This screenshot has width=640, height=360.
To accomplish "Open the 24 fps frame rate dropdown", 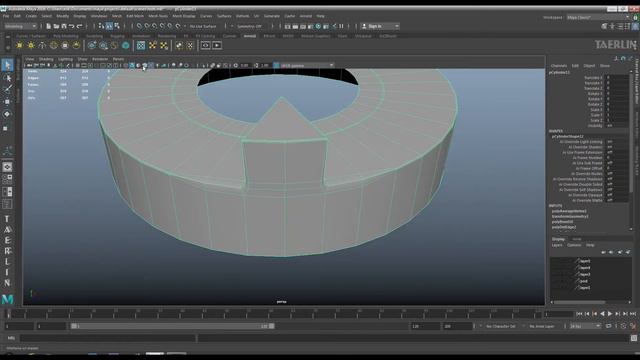I will 584,326.
